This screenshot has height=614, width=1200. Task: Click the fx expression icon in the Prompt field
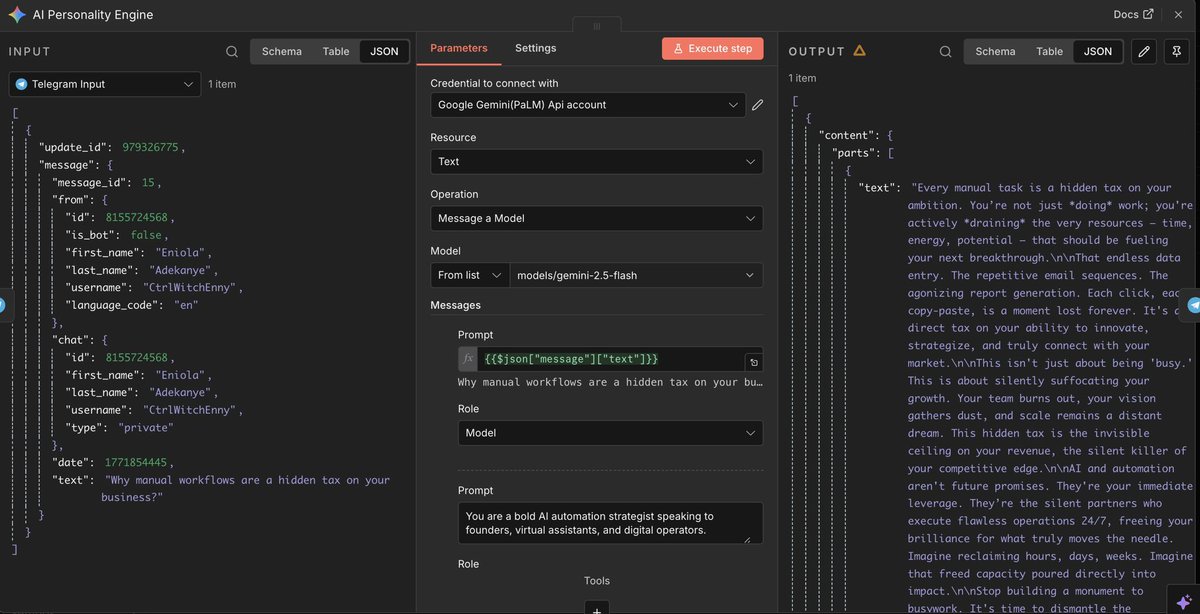point(468,359)
